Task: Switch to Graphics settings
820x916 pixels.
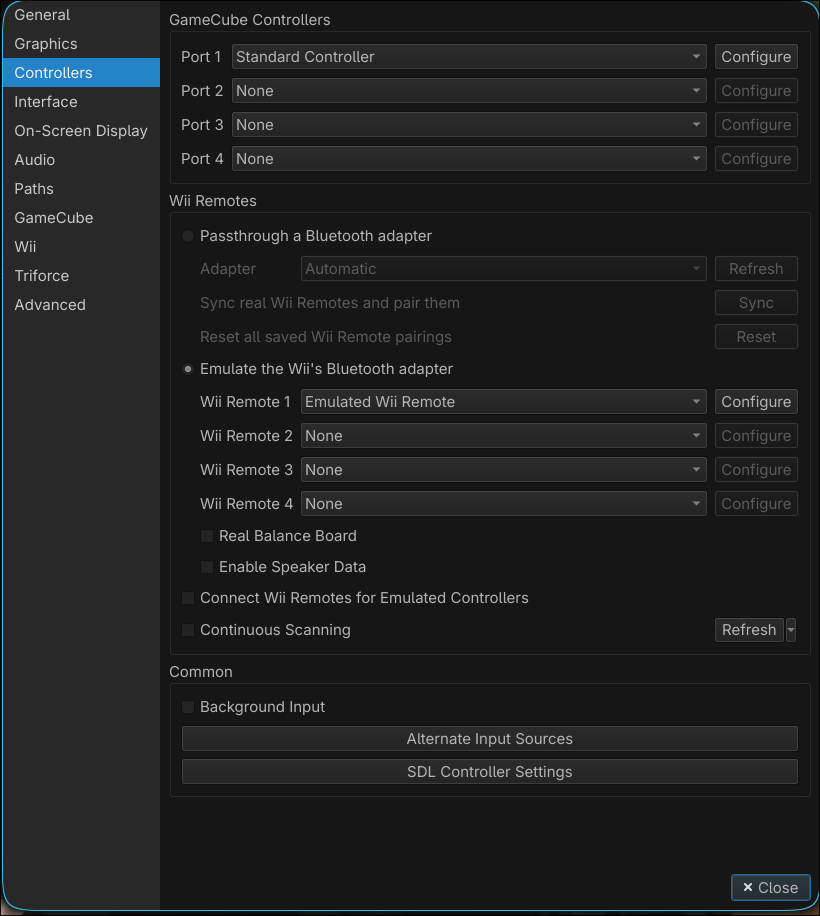Action: [81, 44]
